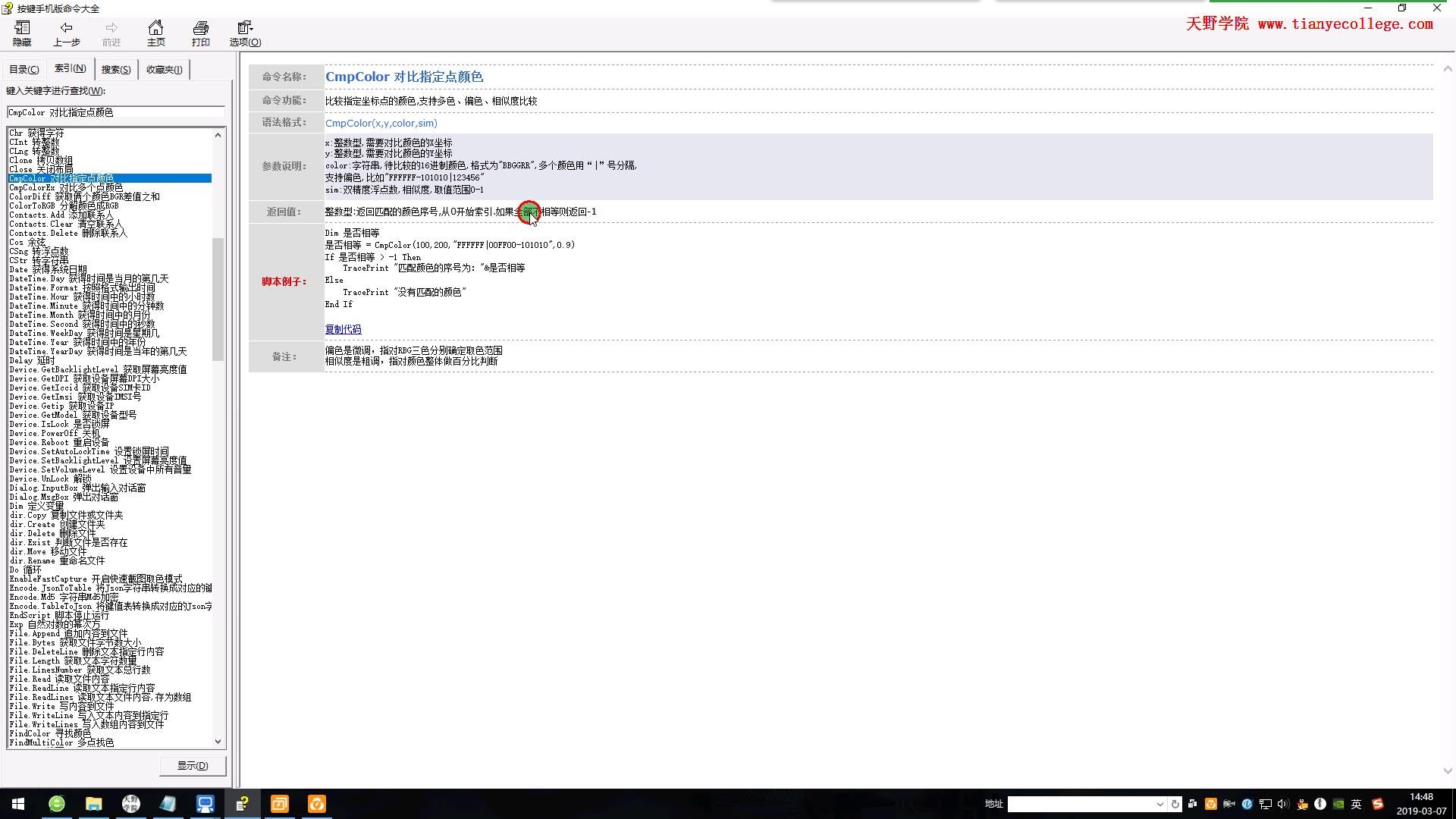
Task: Select 'FindColor 寻找颜色' entry
Action: point(50,733)
